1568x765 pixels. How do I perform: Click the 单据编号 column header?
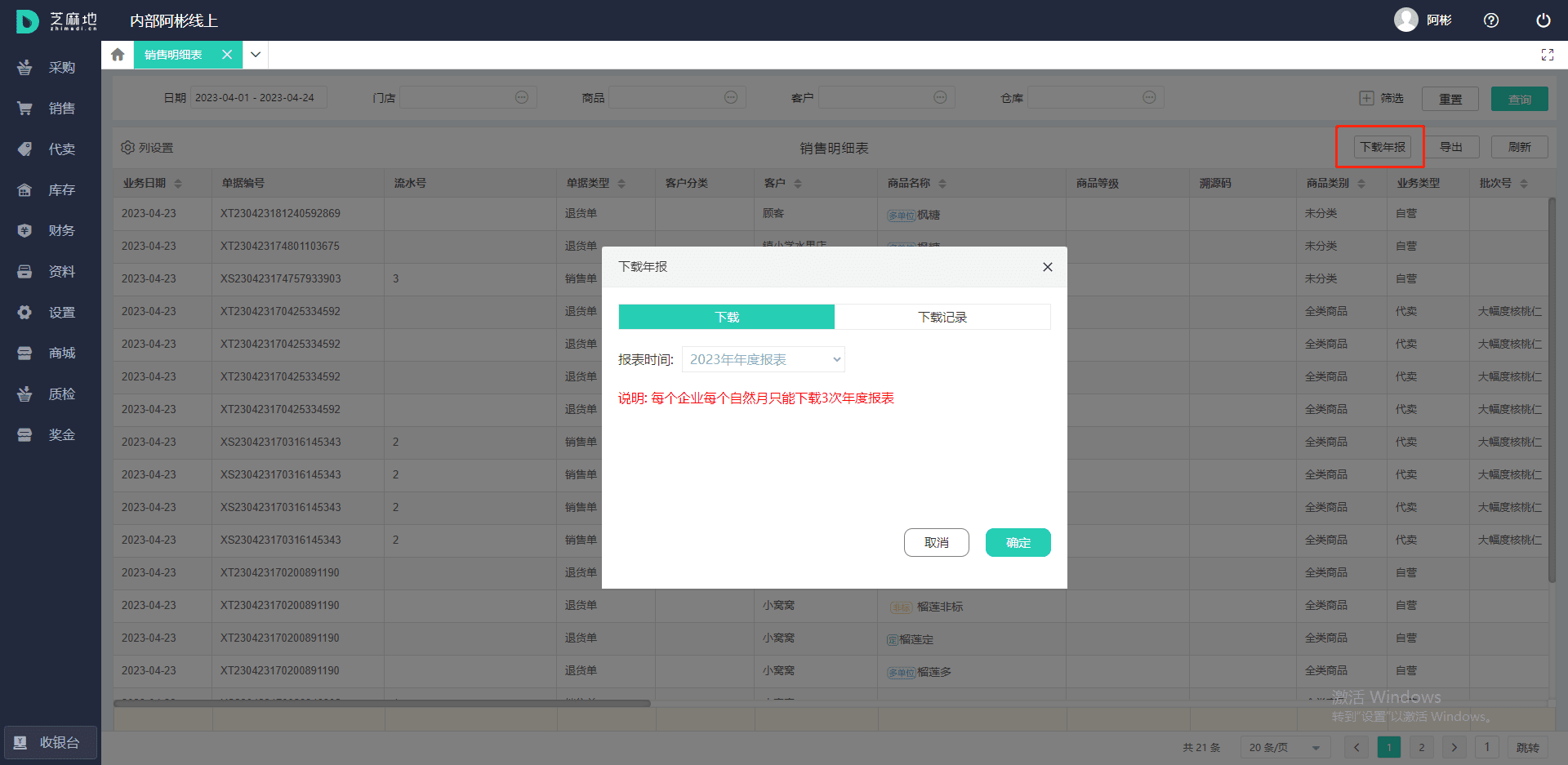243,184
